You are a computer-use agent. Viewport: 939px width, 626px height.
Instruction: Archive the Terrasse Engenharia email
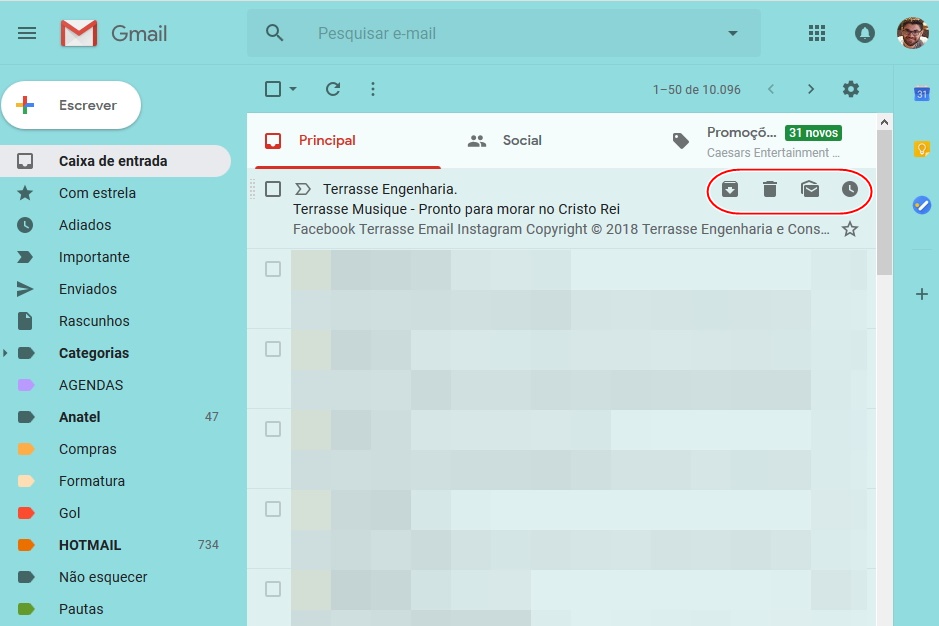[729, 189]
